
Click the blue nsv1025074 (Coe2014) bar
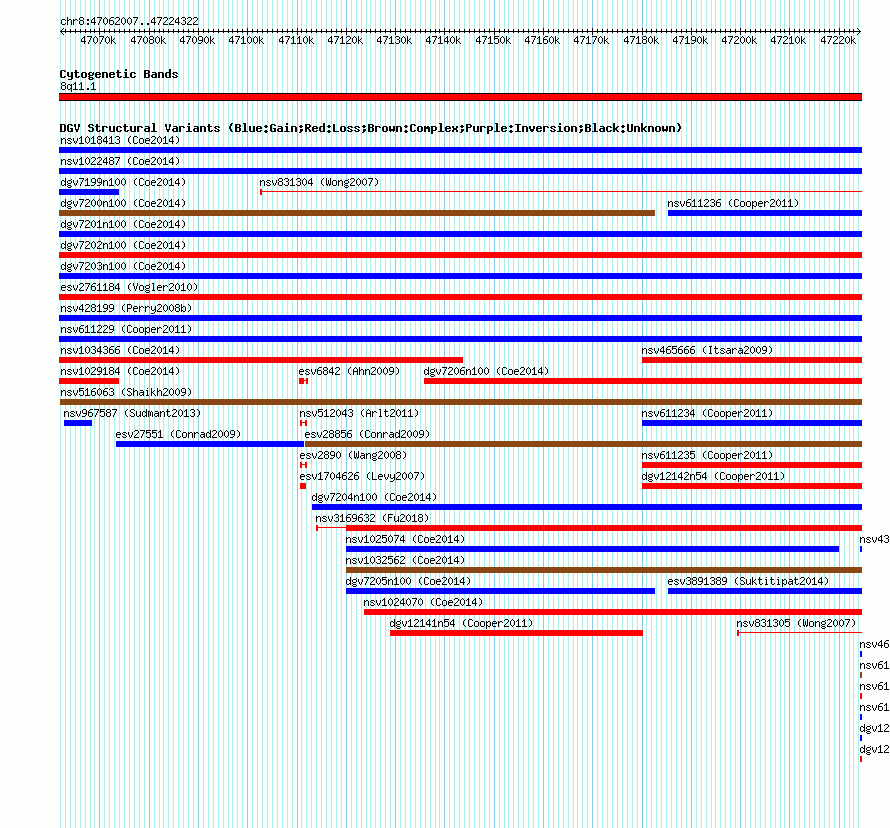pyautogui.click(x=593, y=549)
